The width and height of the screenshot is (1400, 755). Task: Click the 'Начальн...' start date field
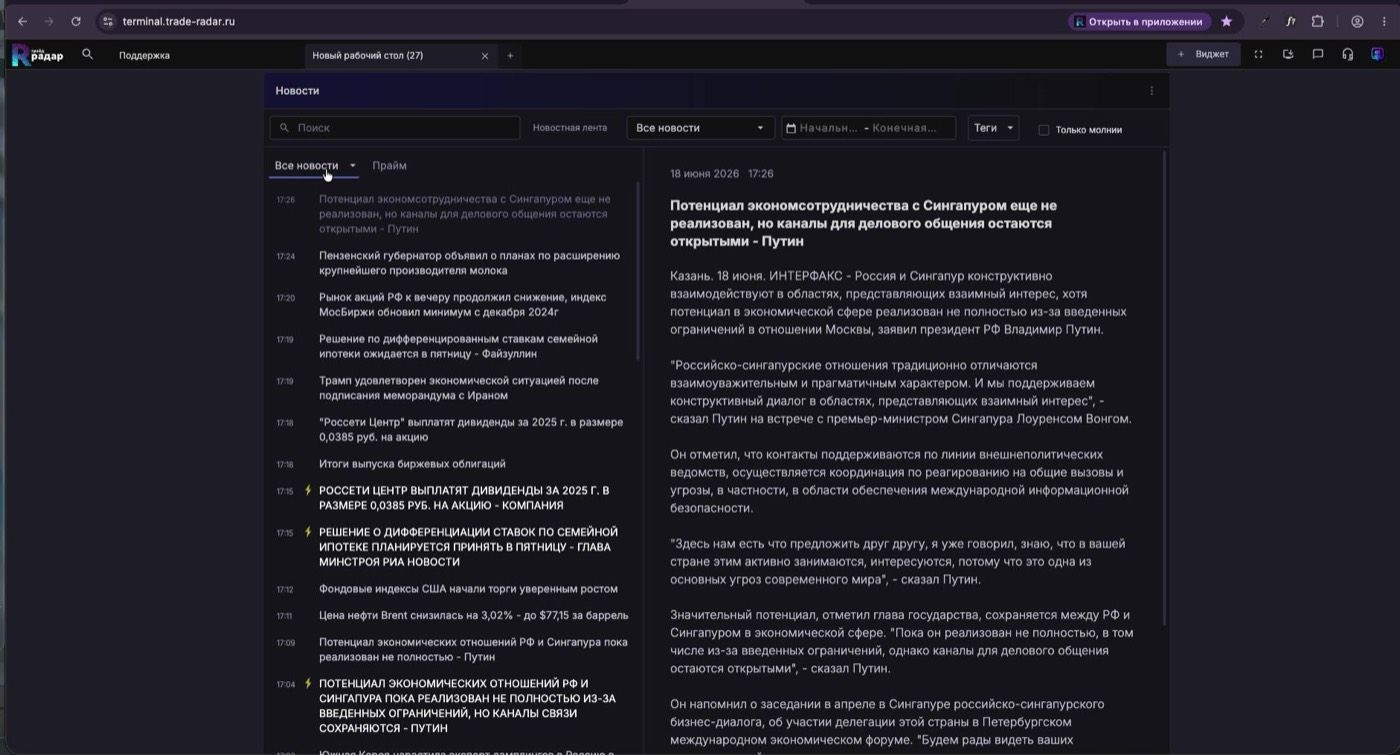[x=828, y=128]
